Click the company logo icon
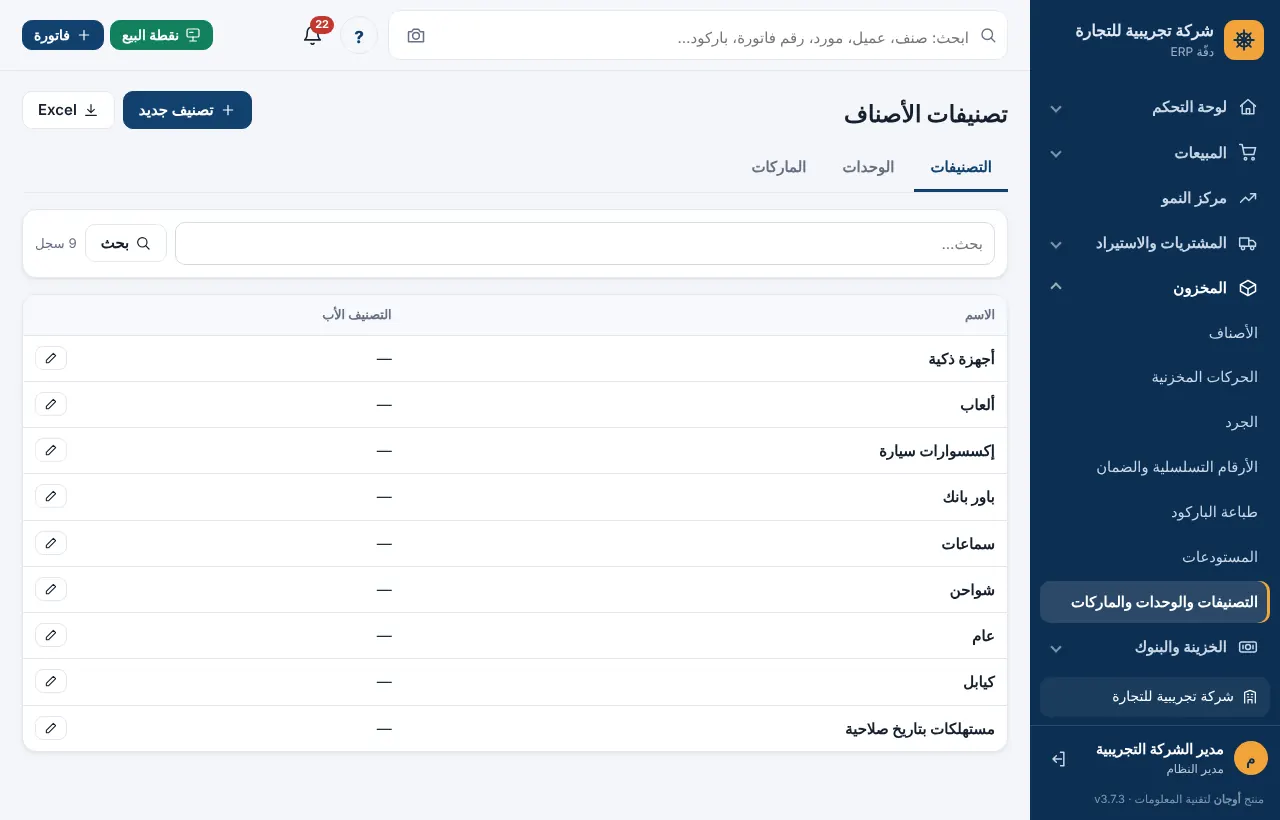 tap(1244, 40)
